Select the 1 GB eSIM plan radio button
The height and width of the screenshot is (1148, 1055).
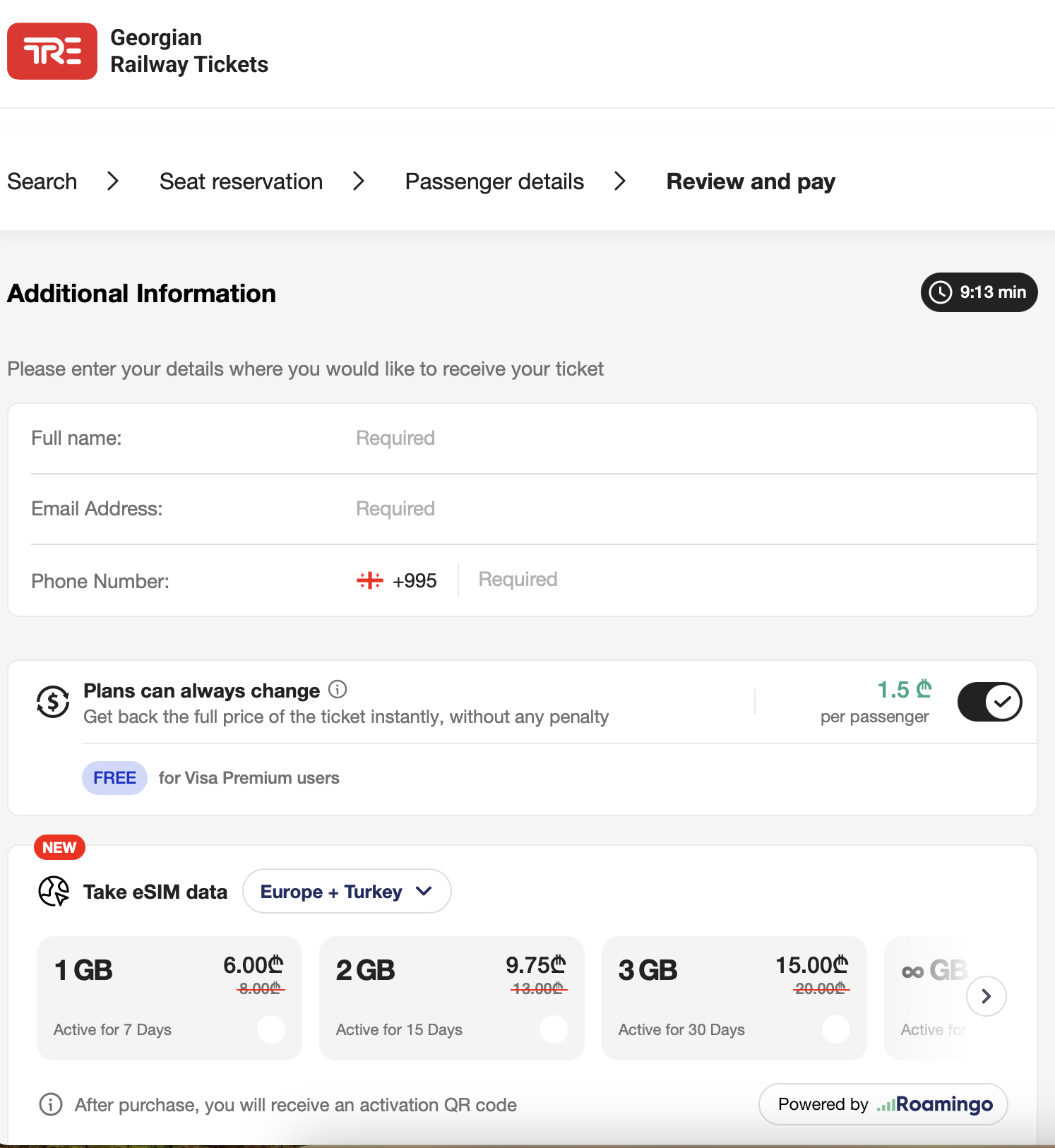271,1029
